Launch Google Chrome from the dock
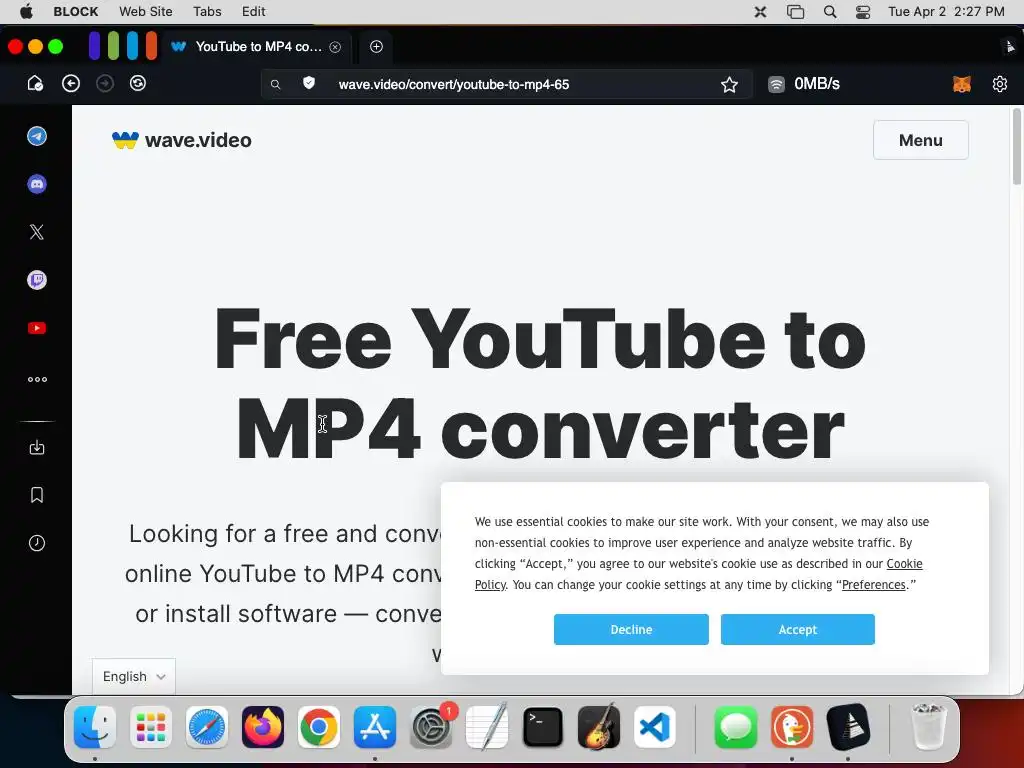 pos(319,727)
